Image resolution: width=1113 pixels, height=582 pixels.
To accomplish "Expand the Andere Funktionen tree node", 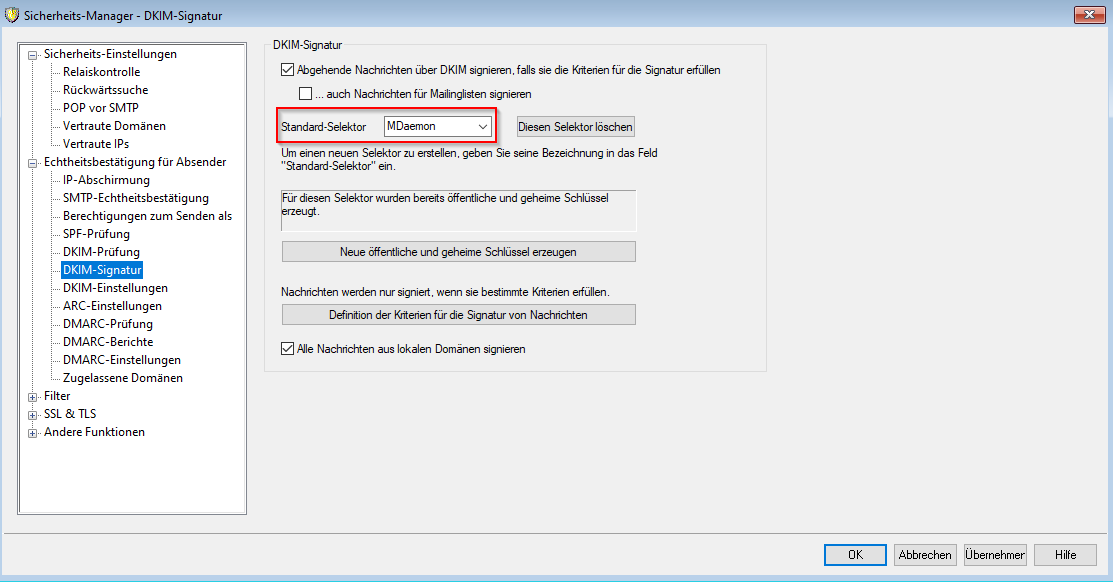I will click(33, 433).
